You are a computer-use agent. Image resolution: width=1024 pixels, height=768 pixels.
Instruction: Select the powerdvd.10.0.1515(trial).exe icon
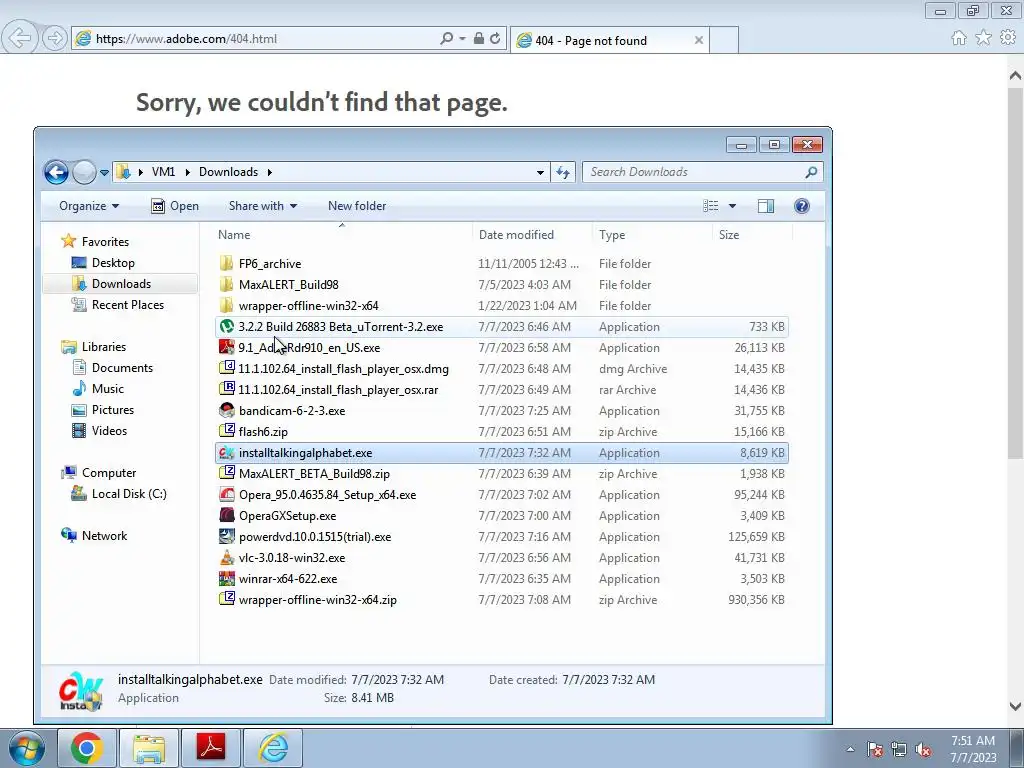click(227, 536)
